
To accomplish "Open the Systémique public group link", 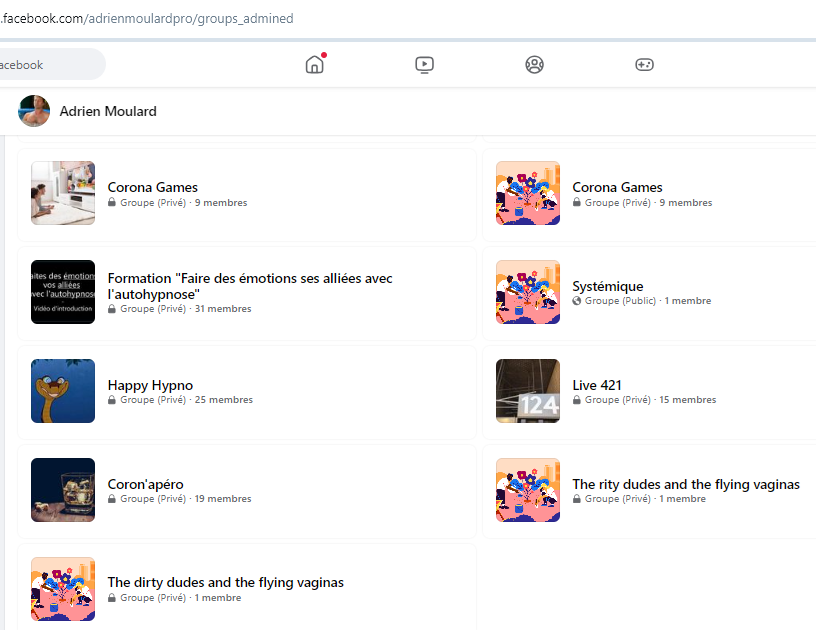I will click(607, 286).
